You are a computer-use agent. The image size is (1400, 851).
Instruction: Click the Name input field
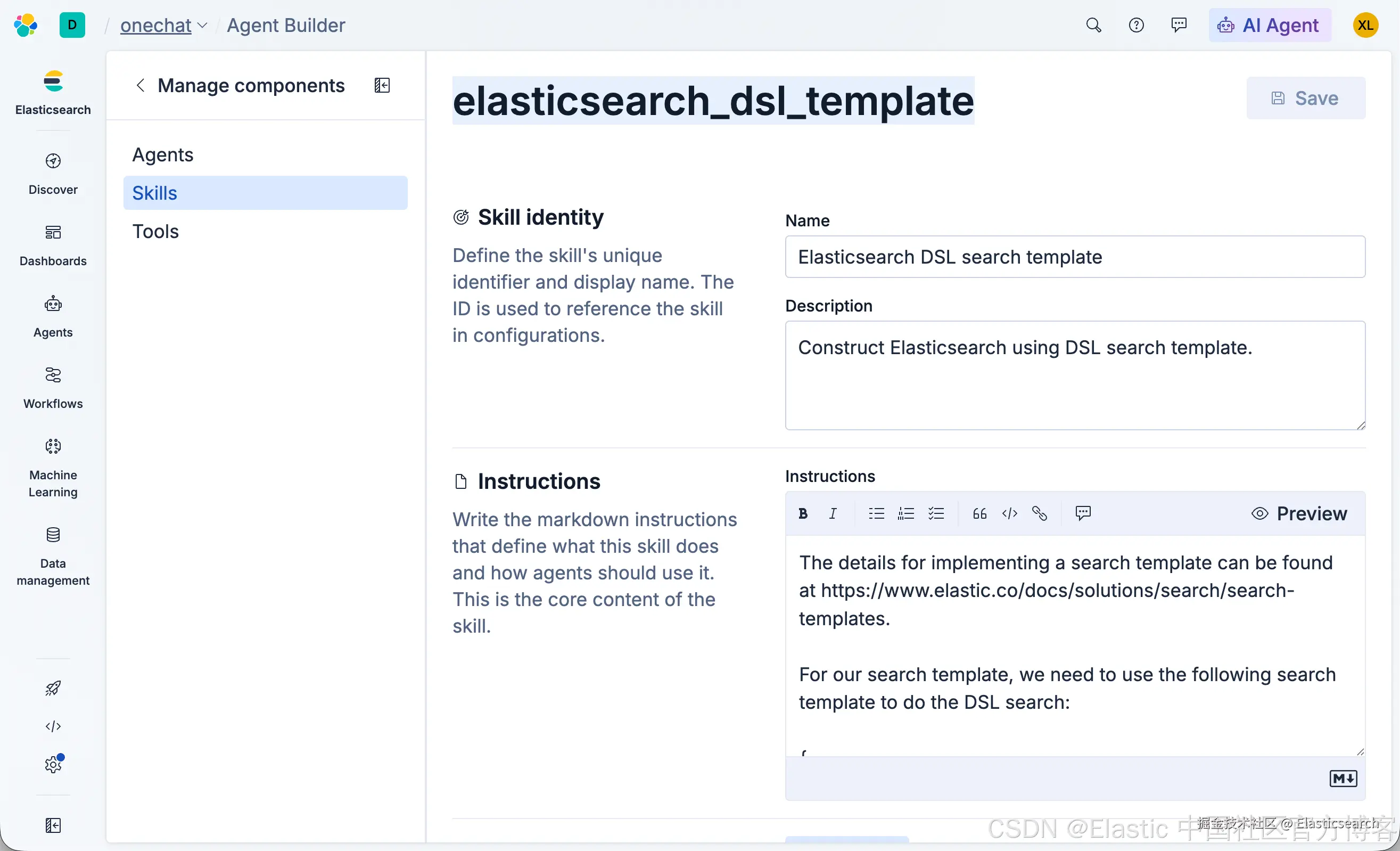click(1074, 257)
